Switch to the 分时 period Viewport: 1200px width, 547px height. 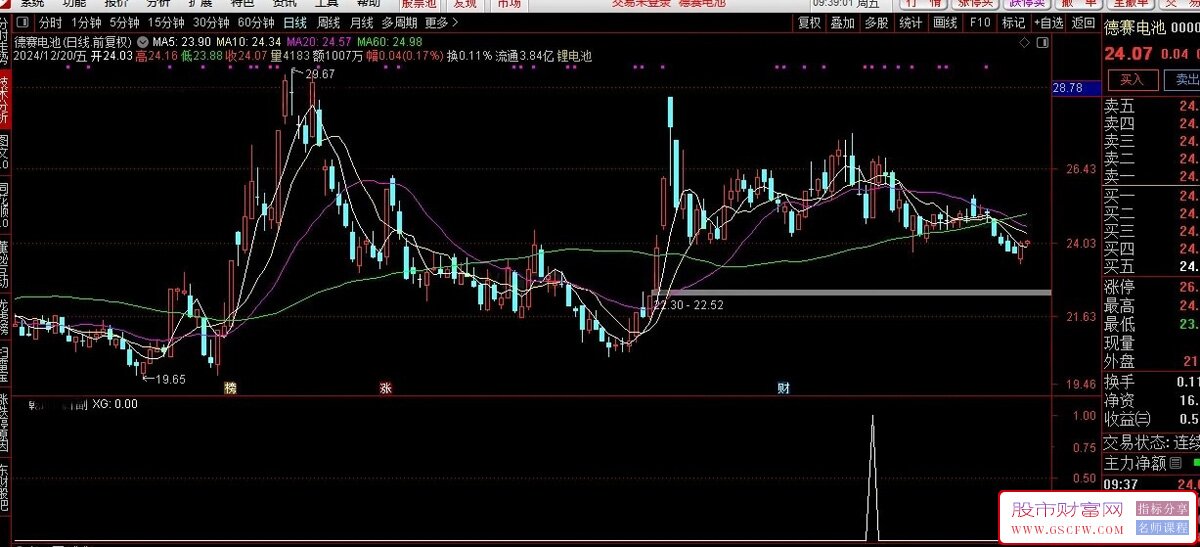(x=50, y=23)
